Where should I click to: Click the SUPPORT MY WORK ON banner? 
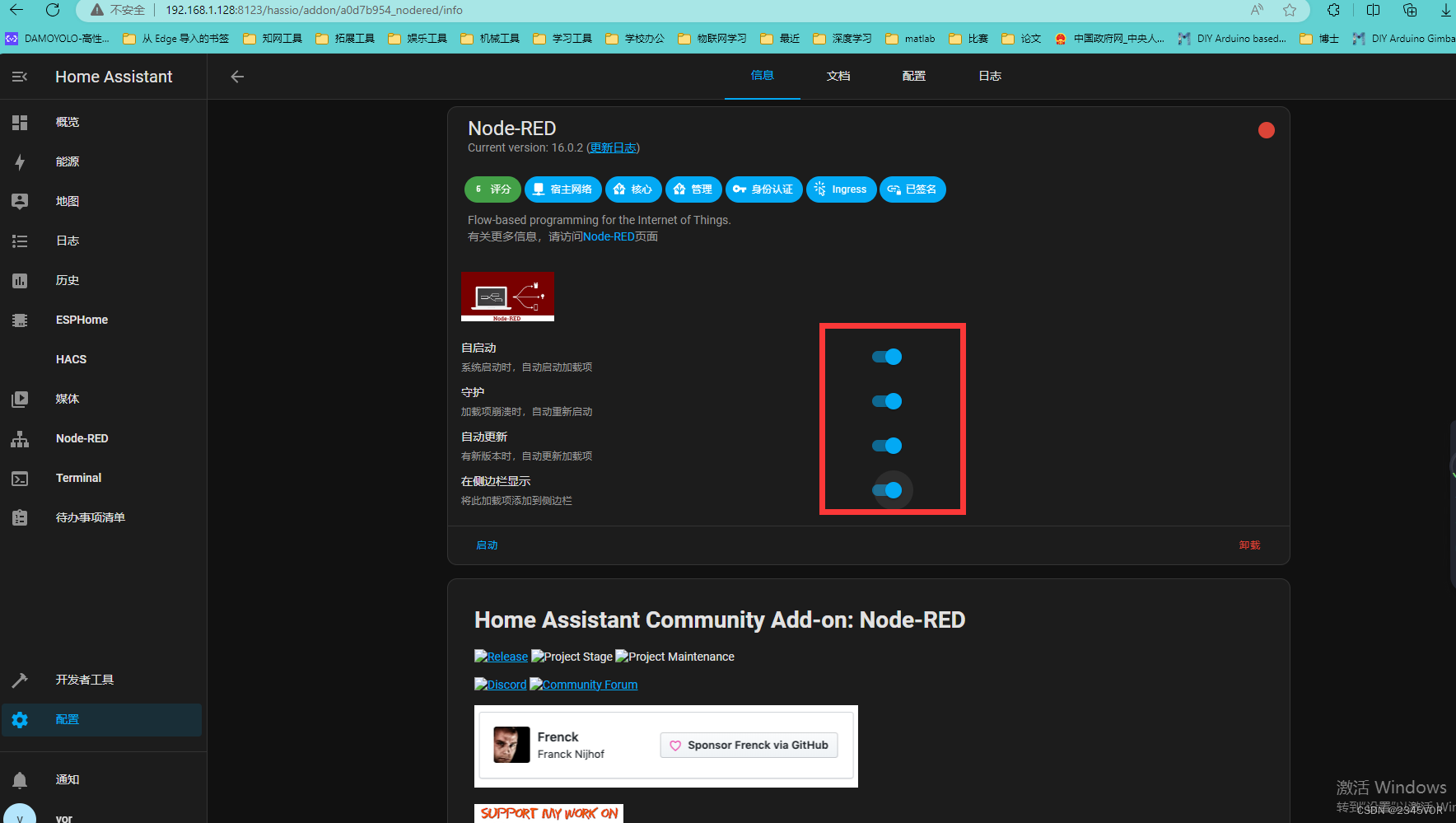(x=548, y=813)
